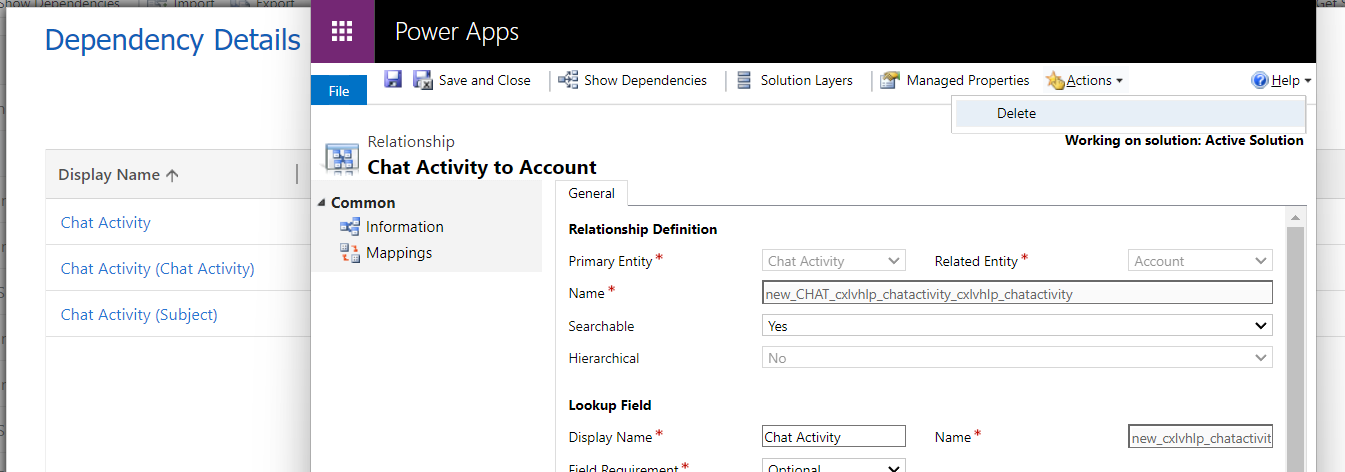Open Chat Activity (Subject) link

139,315
